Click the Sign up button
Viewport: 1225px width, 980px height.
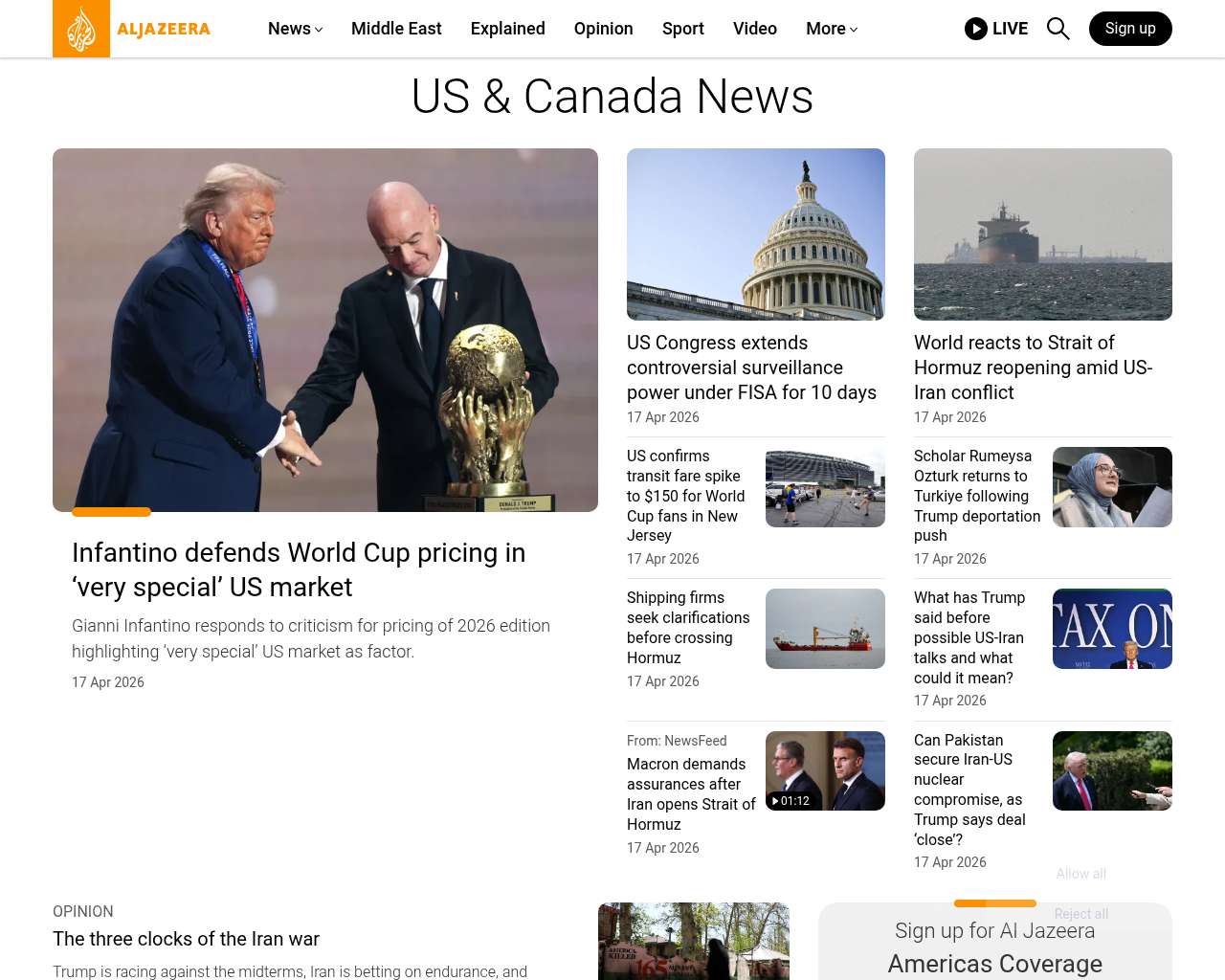point(1130,29)
